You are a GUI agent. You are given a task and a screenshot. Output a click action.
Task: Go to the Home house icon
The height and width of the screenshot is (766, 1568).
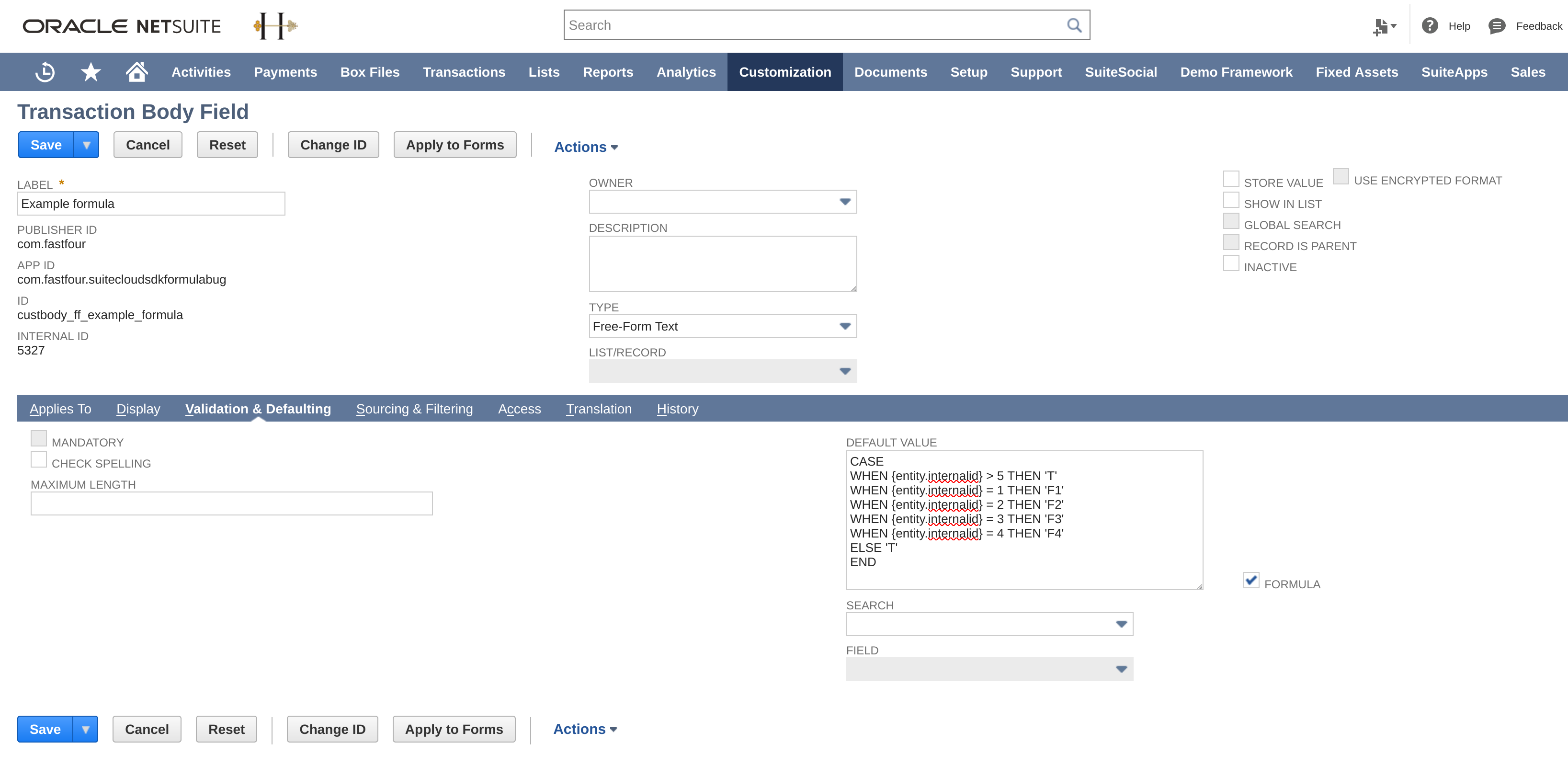tap(136, 72)
